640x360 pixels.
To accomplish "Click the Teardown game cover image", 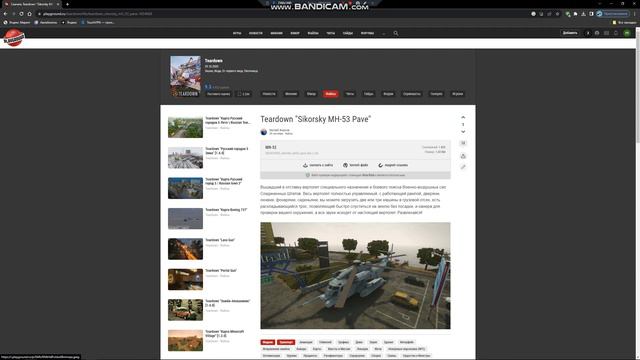I will click(185, 76).
